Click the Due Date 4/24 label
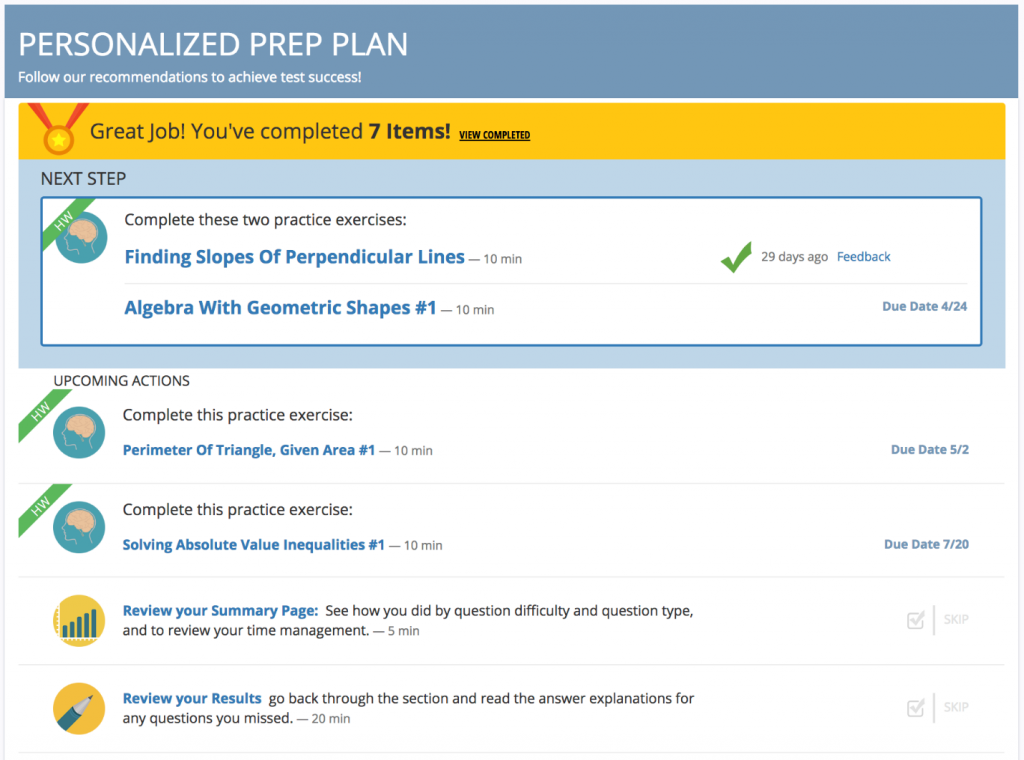The image size is (1024, 760). point(924,306)
